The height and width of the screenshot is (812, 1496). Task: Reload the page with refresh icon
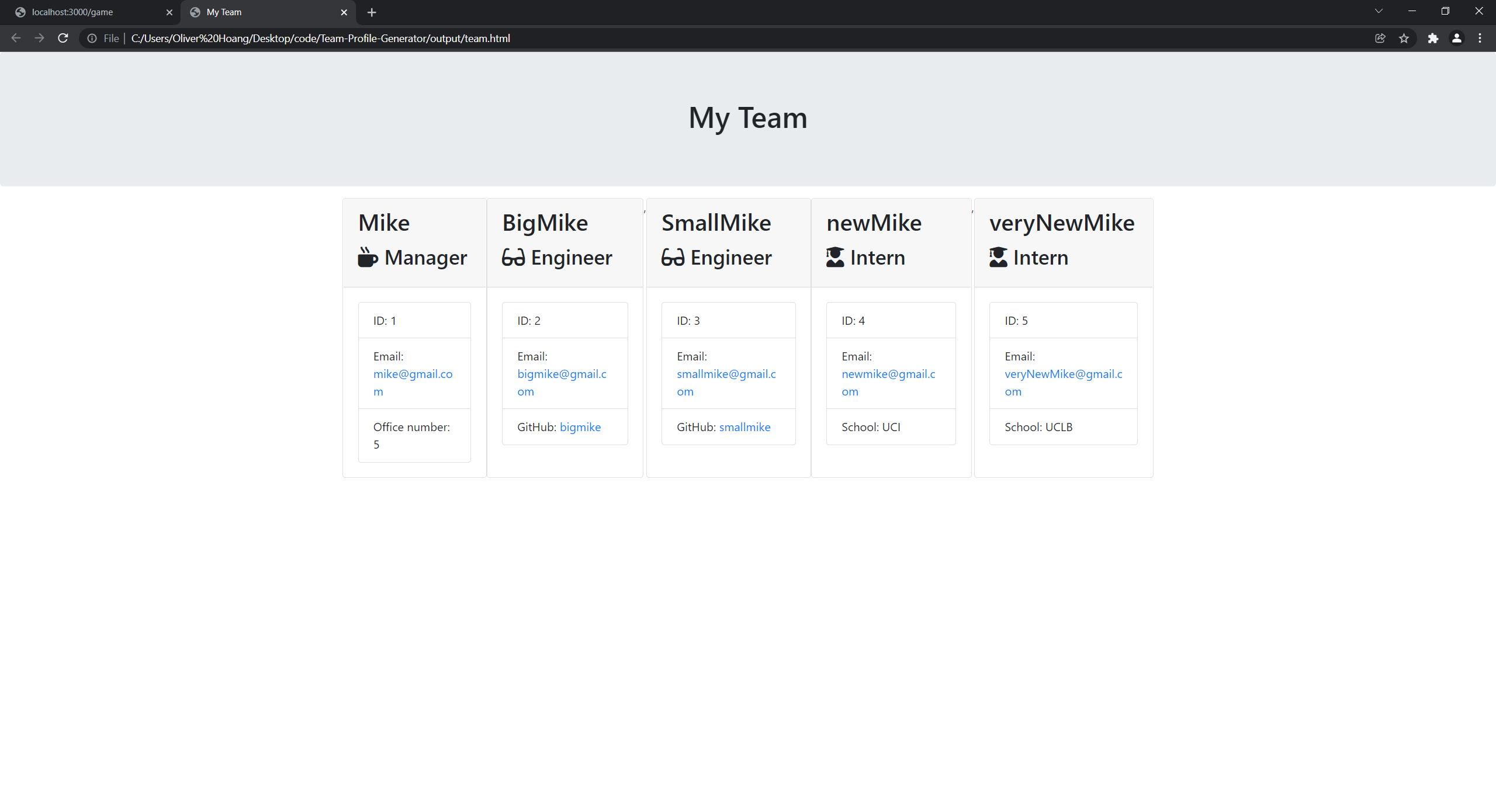[x=63, y=38]
